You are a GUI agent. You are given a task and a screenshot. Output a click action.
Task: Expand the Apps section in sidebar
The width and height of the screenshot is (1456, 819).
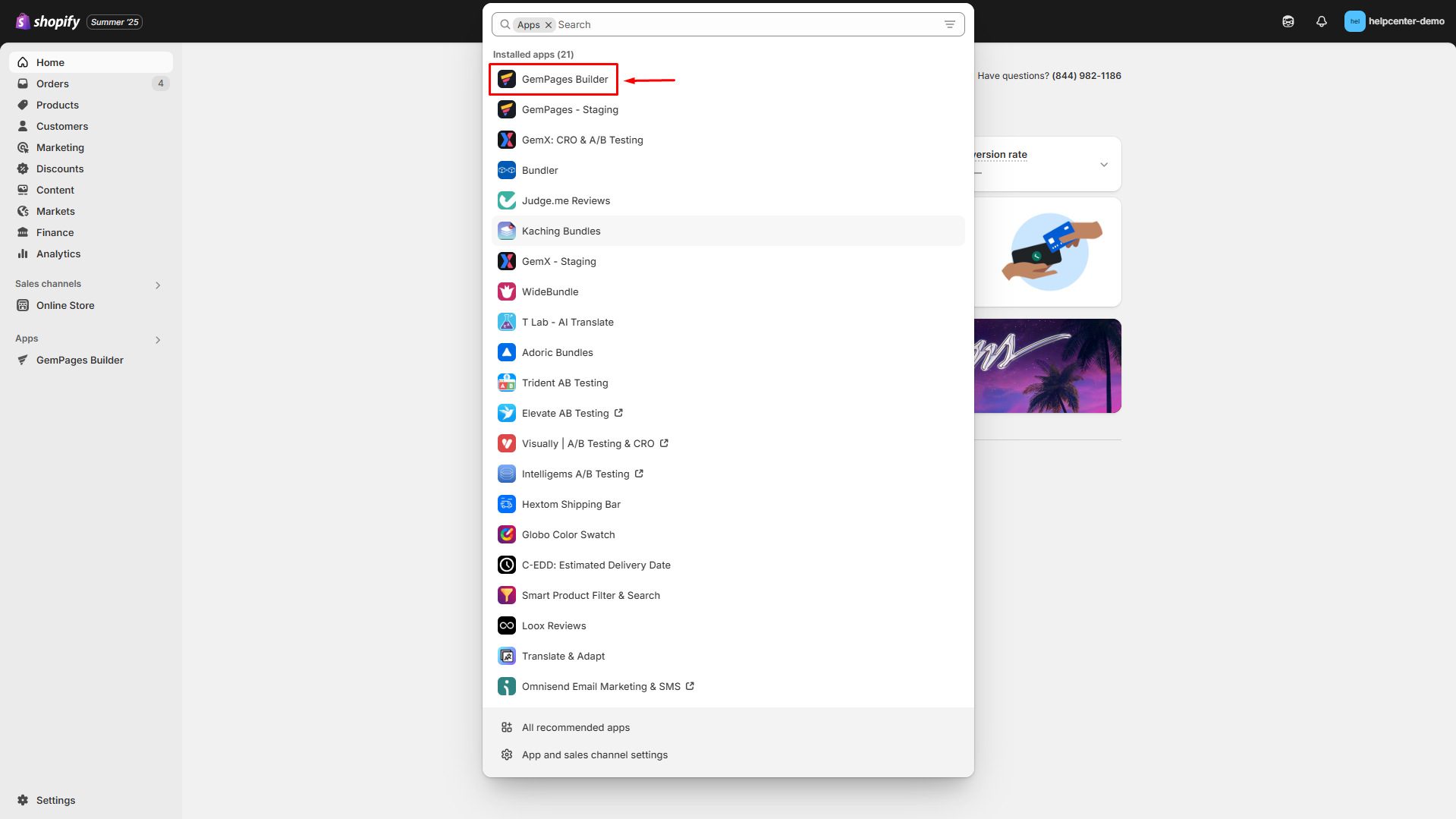tap(158, 339)
